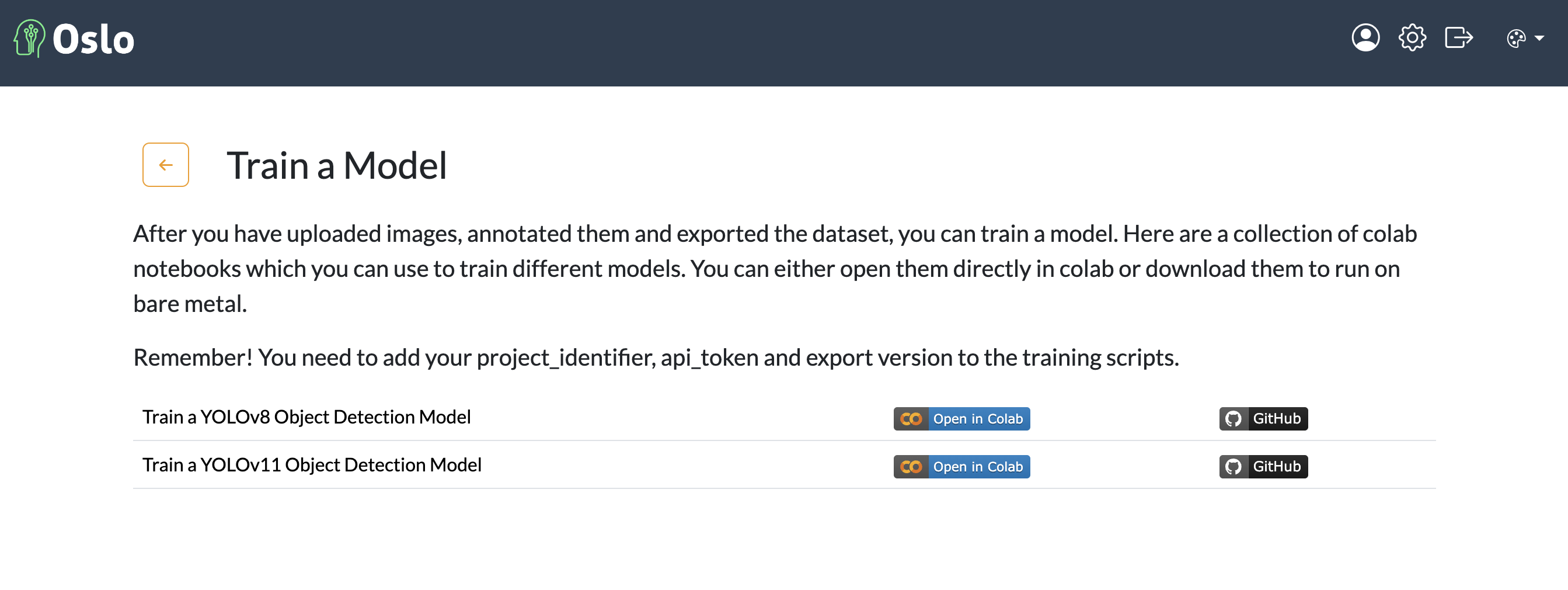Click the GitHub octocat icon for YOLOv11

[1234, 466]
